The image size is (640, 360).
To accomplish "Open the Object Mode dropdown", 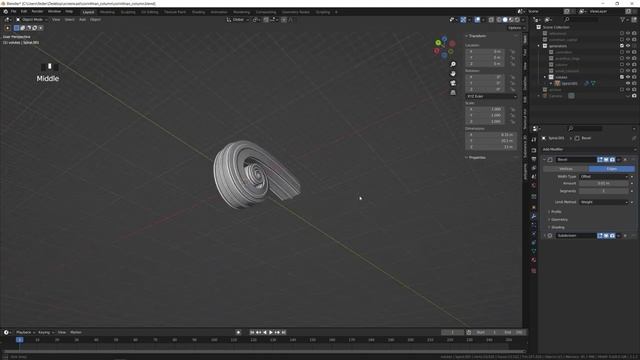I will point(32,20).
